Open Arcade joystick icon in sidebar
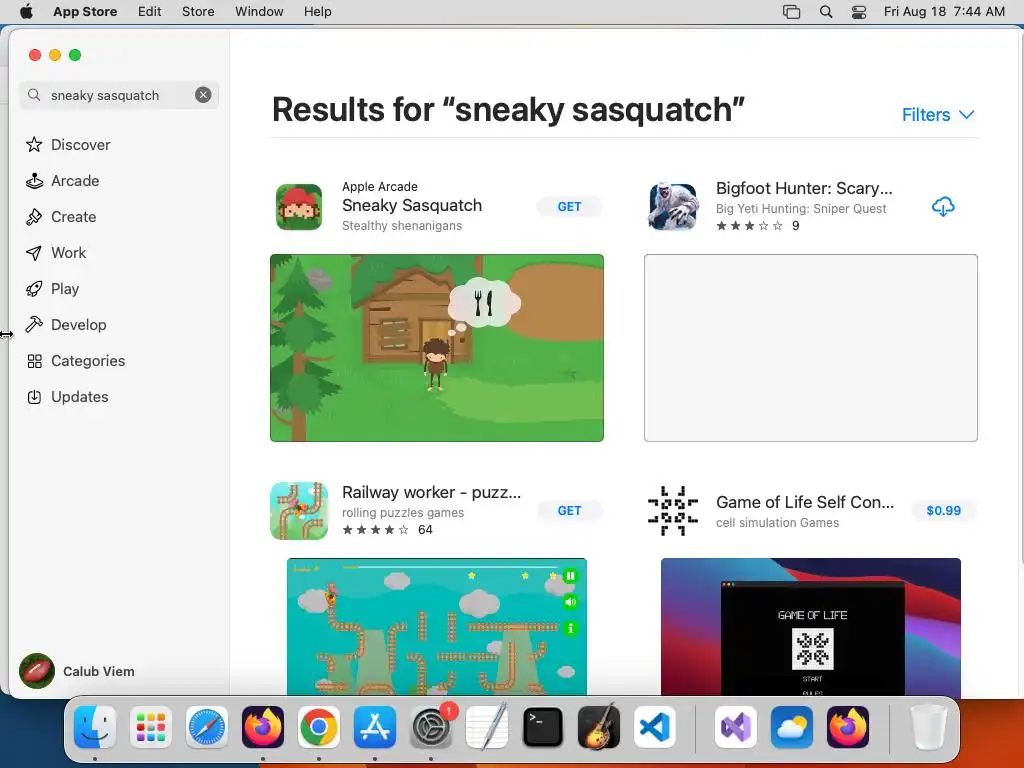 coord(34,181)
